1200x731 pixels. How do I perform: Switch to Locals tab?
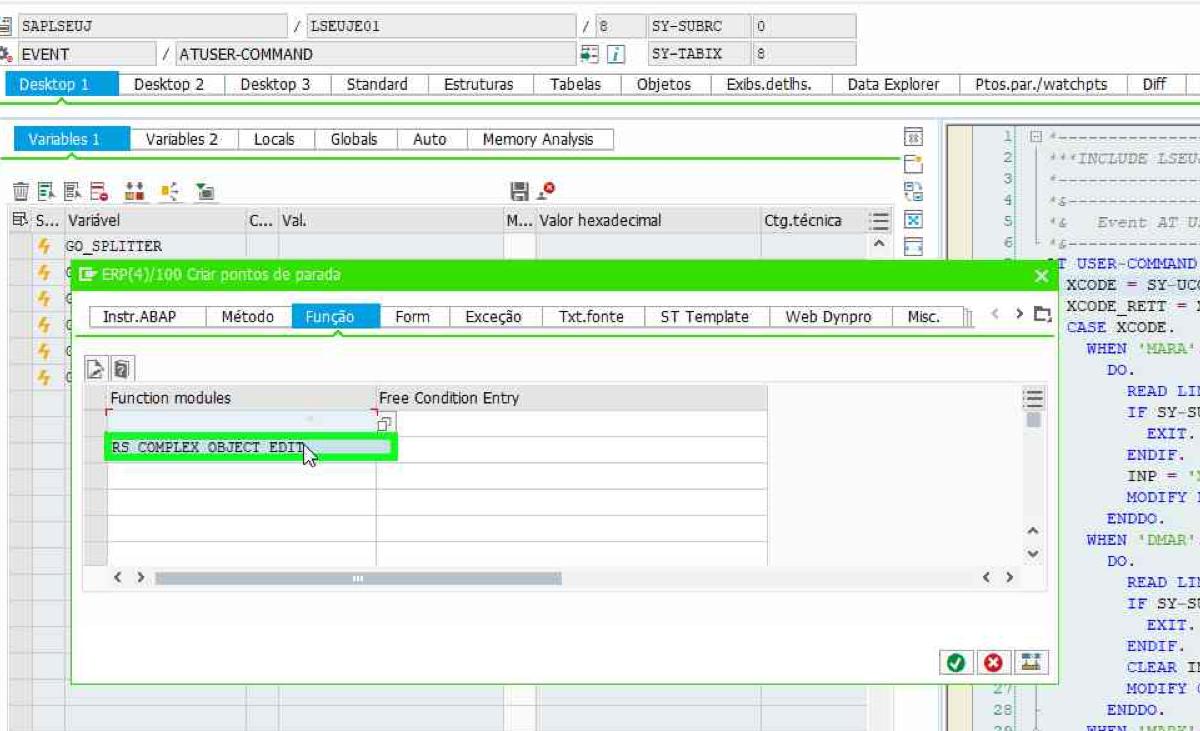pyautogui.click(x=274, y=139)
